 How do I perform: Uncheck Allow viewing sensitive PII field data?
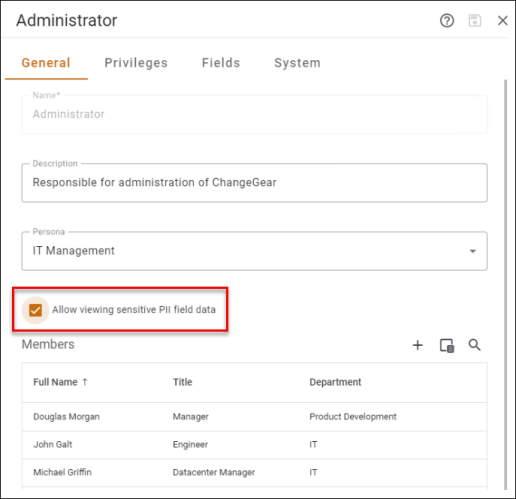pos(35,310)
